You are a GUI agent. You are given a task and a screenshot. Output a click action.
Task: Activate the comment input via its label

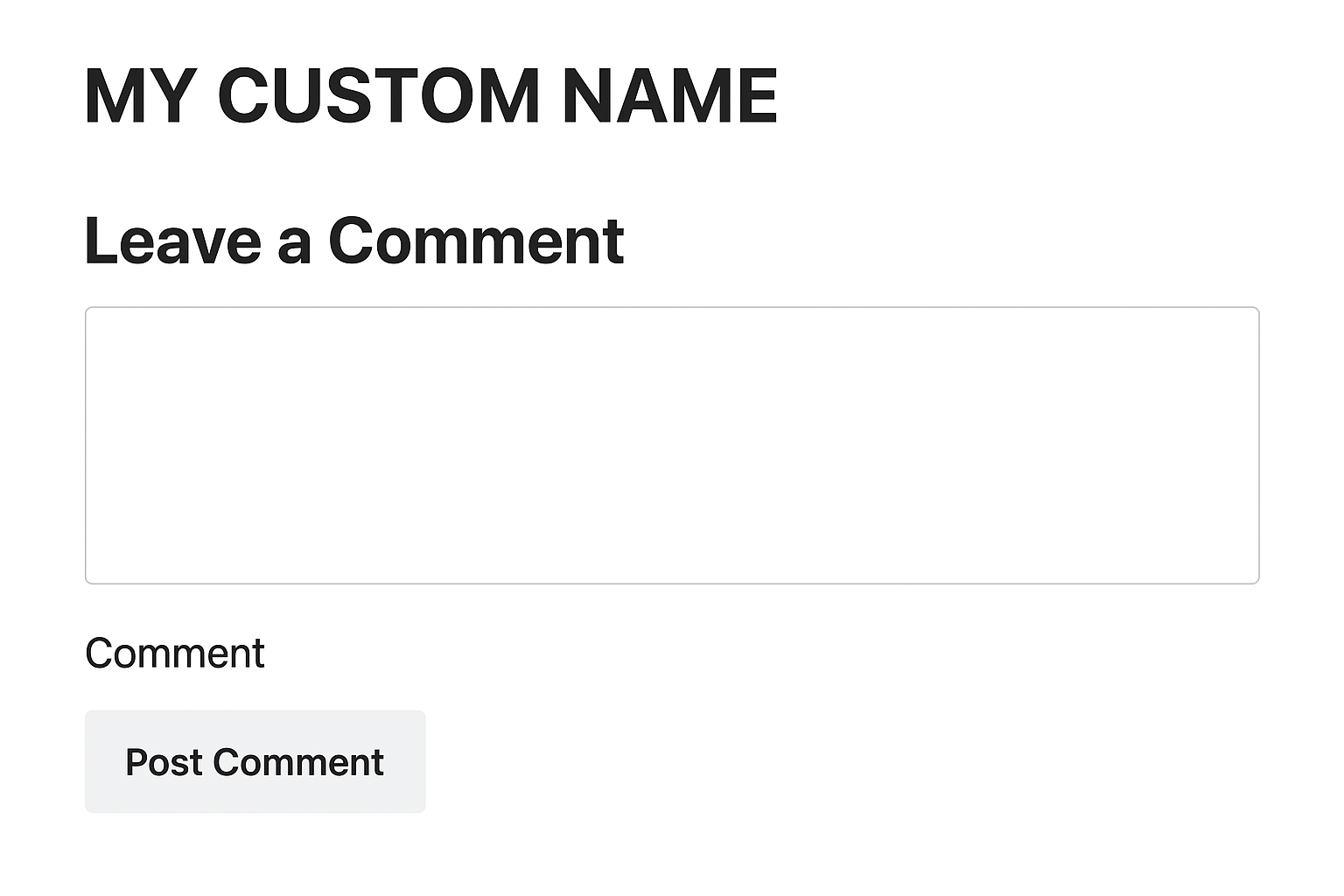175,654
